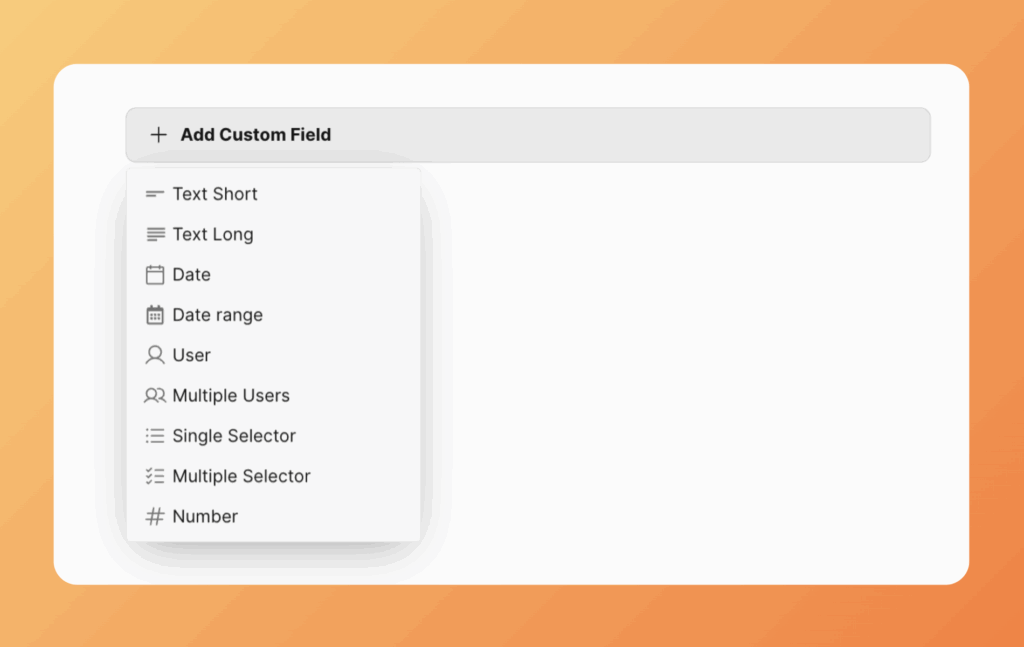
Task: Choose Multiple Selector field type
Action: click(241, 476)
